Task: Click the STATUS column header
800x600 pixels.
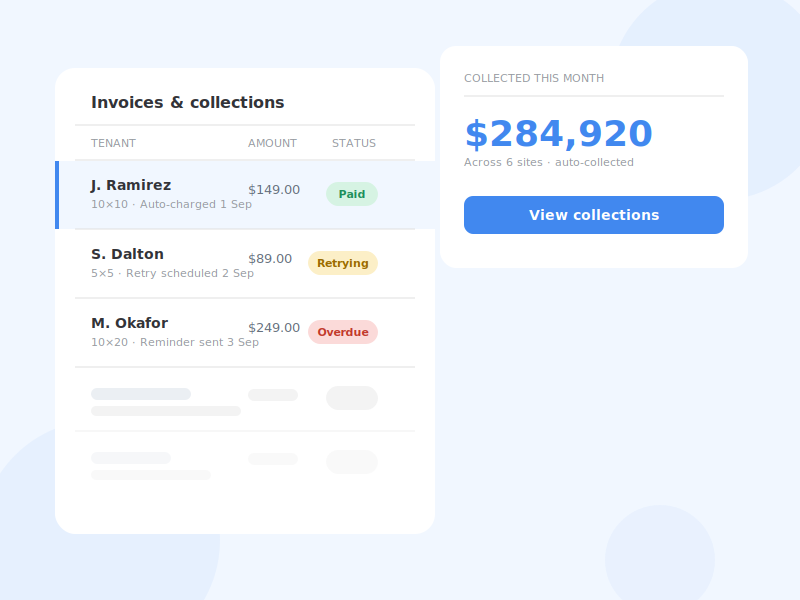Action: (354, 143)
